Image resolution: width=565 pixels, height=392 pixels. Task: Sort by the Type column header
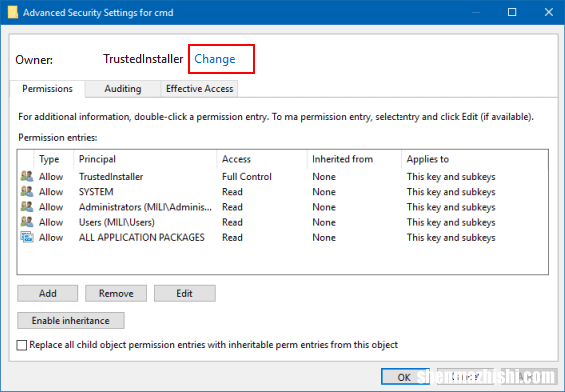[54, 159]
